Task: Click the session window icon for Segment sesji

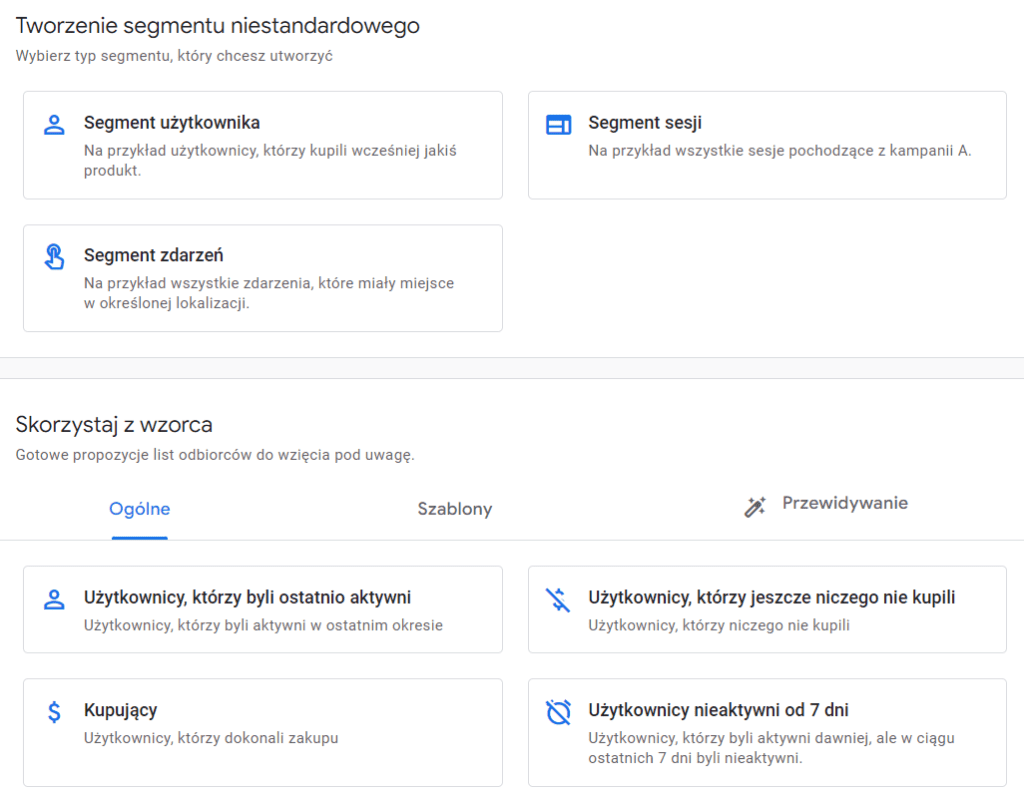Action: pyautogui.click(x=558, y=125)
